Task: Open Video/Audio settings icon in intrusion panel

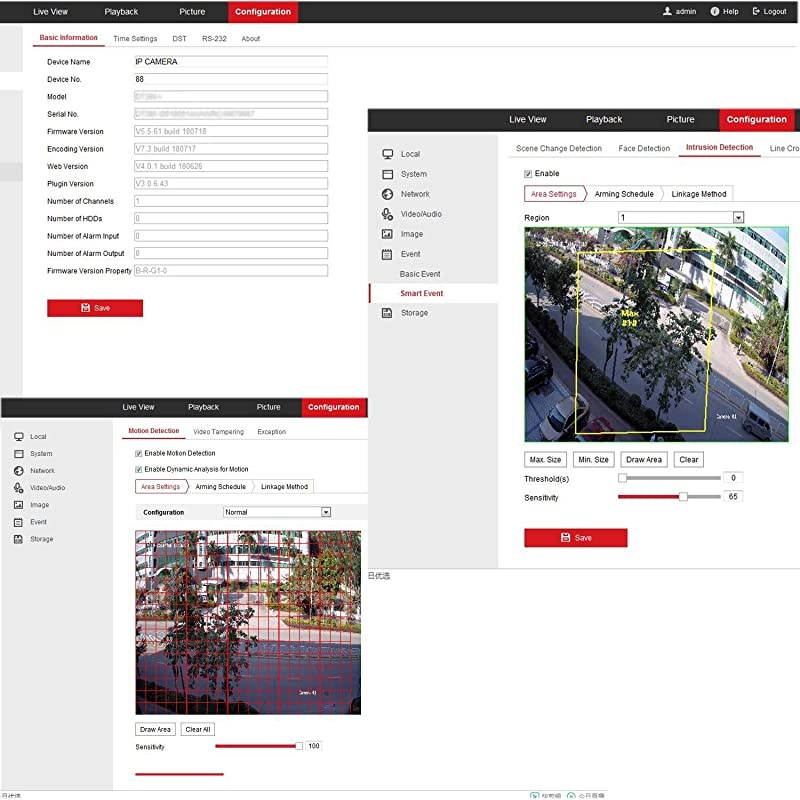Action: pyautogui.click(x=387, y=214)
